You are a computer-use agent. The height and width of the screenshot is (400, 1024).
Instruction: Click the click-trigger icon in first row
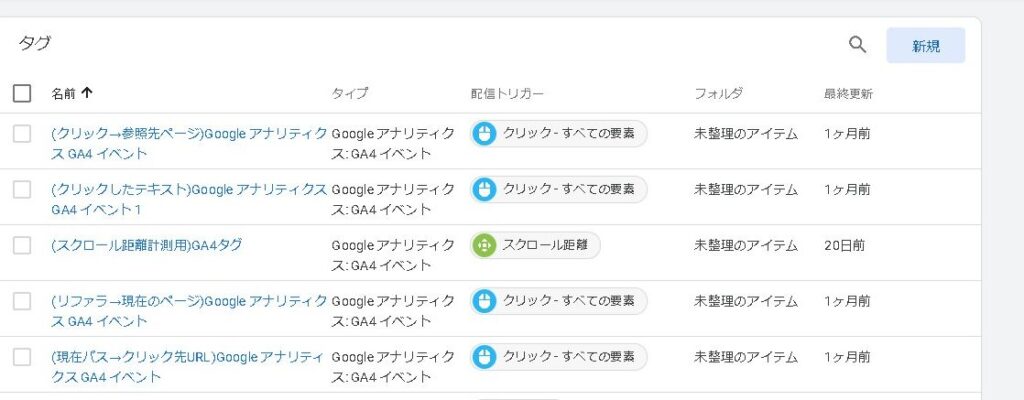pos(485,133)
